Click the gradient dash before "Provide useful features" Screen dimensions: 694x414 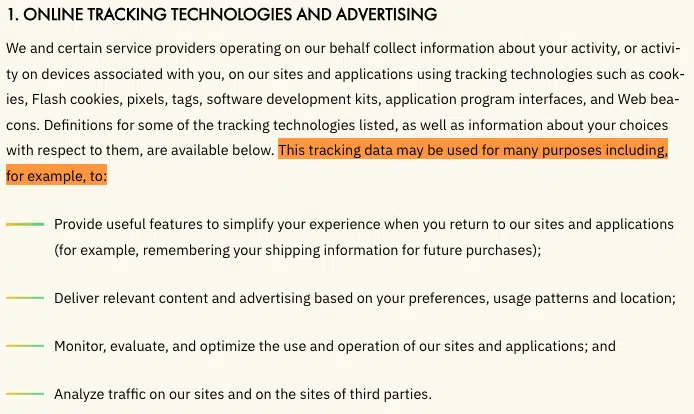tap(25, 225)
